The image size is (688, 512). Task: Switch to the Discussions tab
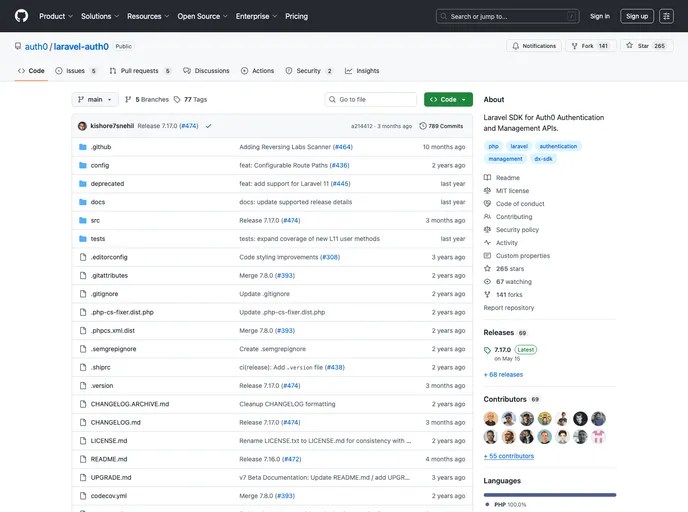[x=206, y=71]
